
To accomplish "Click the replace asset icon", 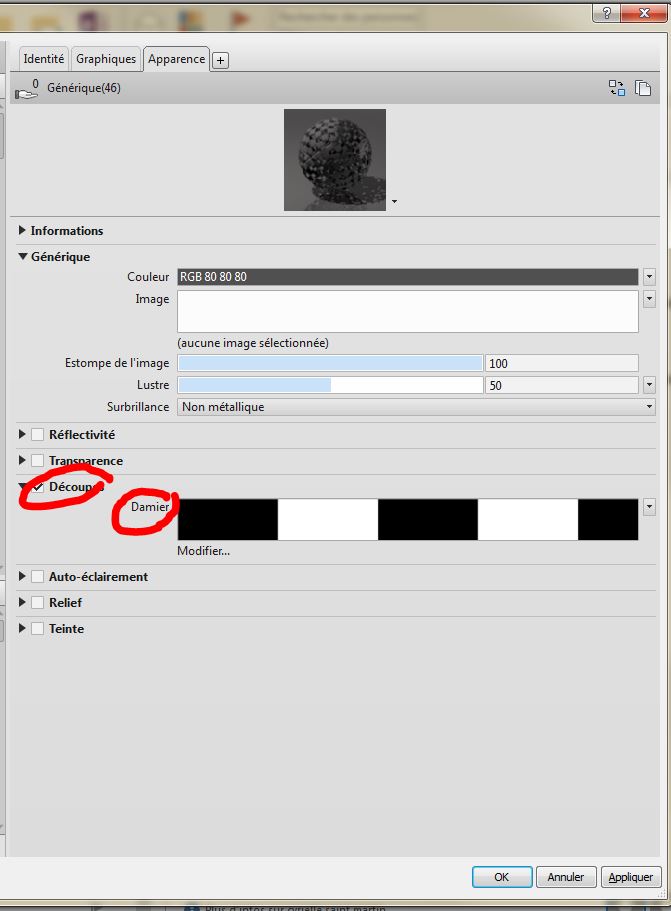I will point(617,88).
